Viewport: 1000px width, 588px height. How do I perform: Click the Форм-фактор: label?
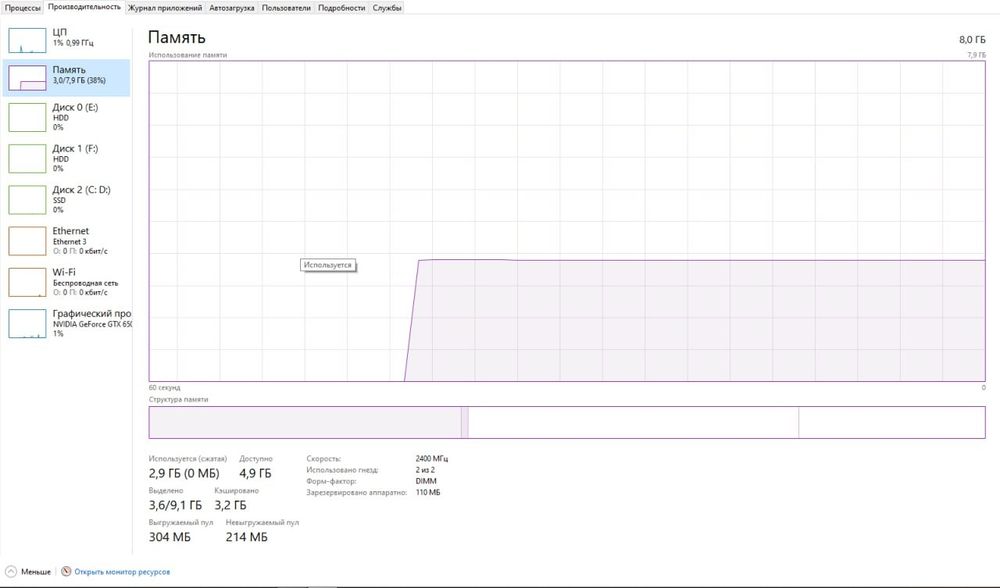[331, 481]
